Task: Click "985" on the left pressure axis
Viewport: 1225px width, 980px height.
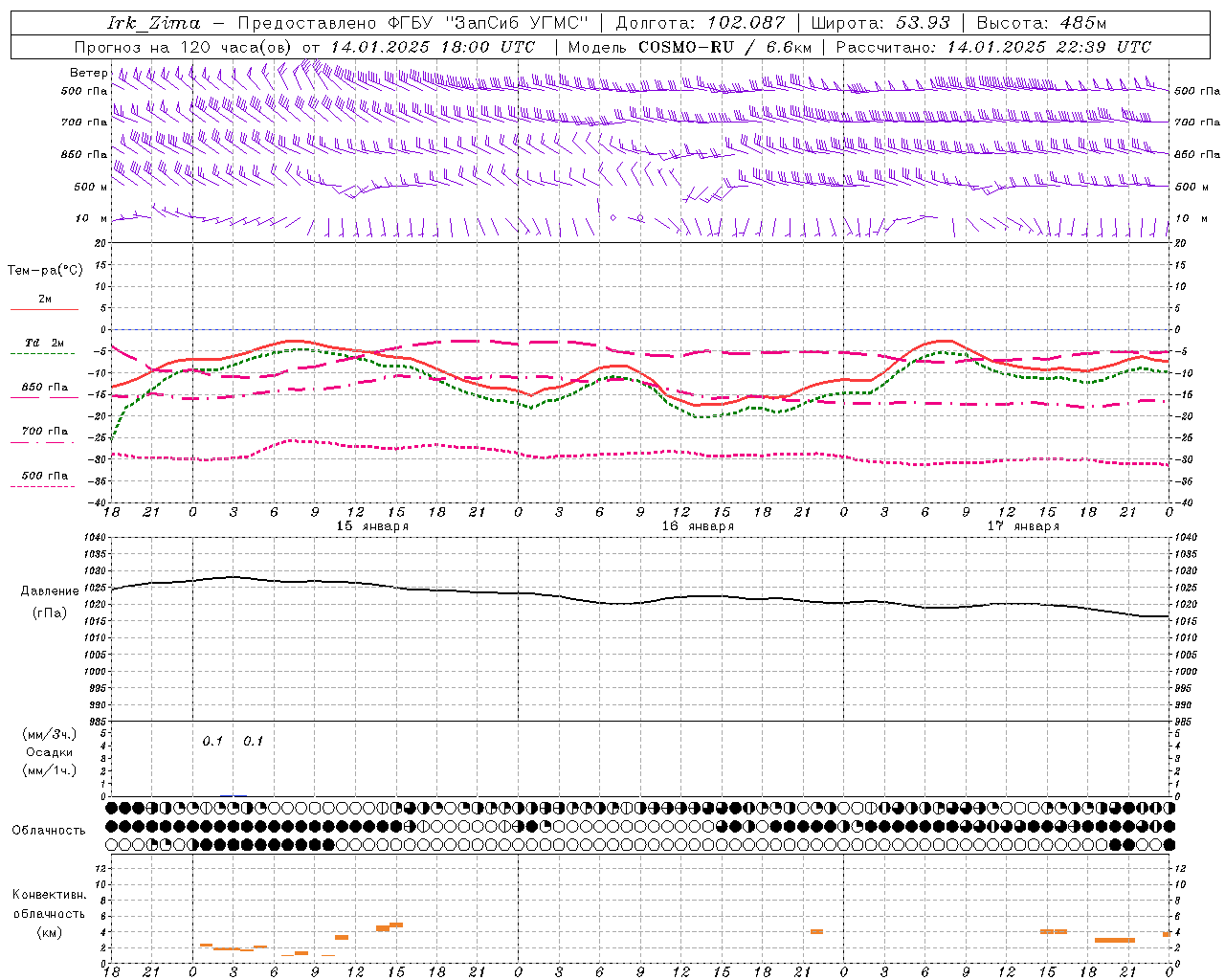Action: click(97, 722)
